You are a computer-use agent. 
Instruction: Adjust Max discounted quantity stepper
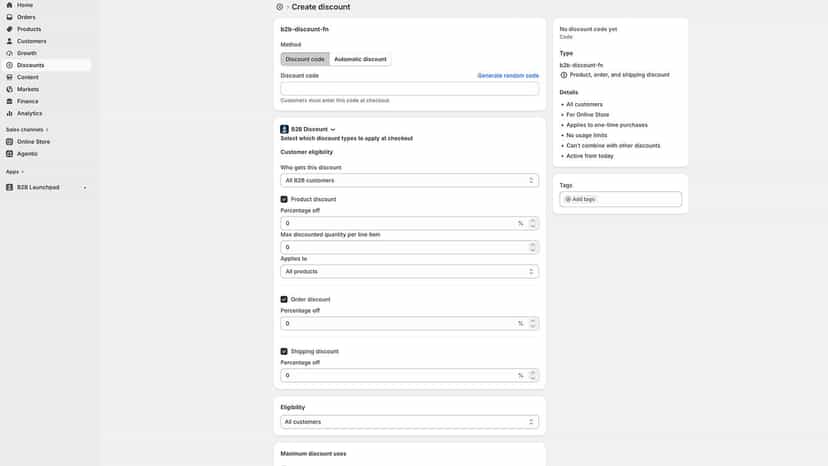pyautogui.click(x=532, y=247)
